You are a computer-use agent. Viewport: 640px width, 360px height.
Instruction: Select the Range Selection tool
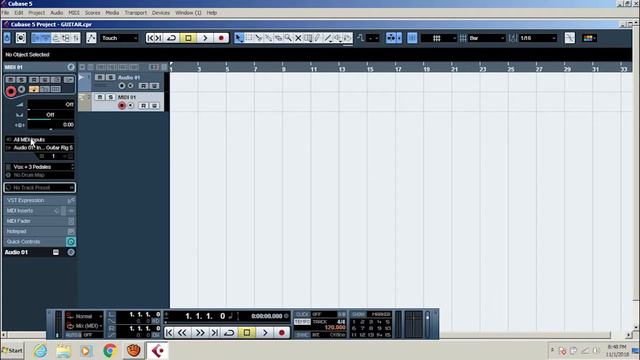[x=249, y=38]
